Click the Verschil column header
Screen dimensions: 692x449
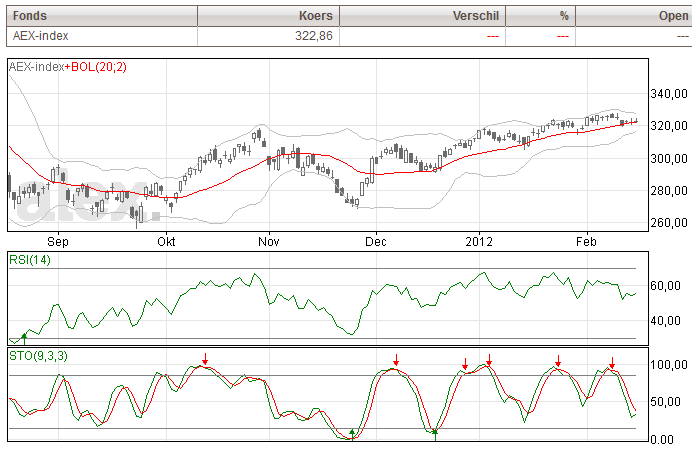point(422,16)
